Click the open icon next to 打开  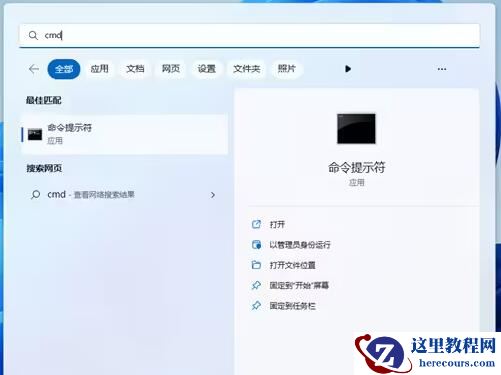pyautogui.click(x=256, y=224)
